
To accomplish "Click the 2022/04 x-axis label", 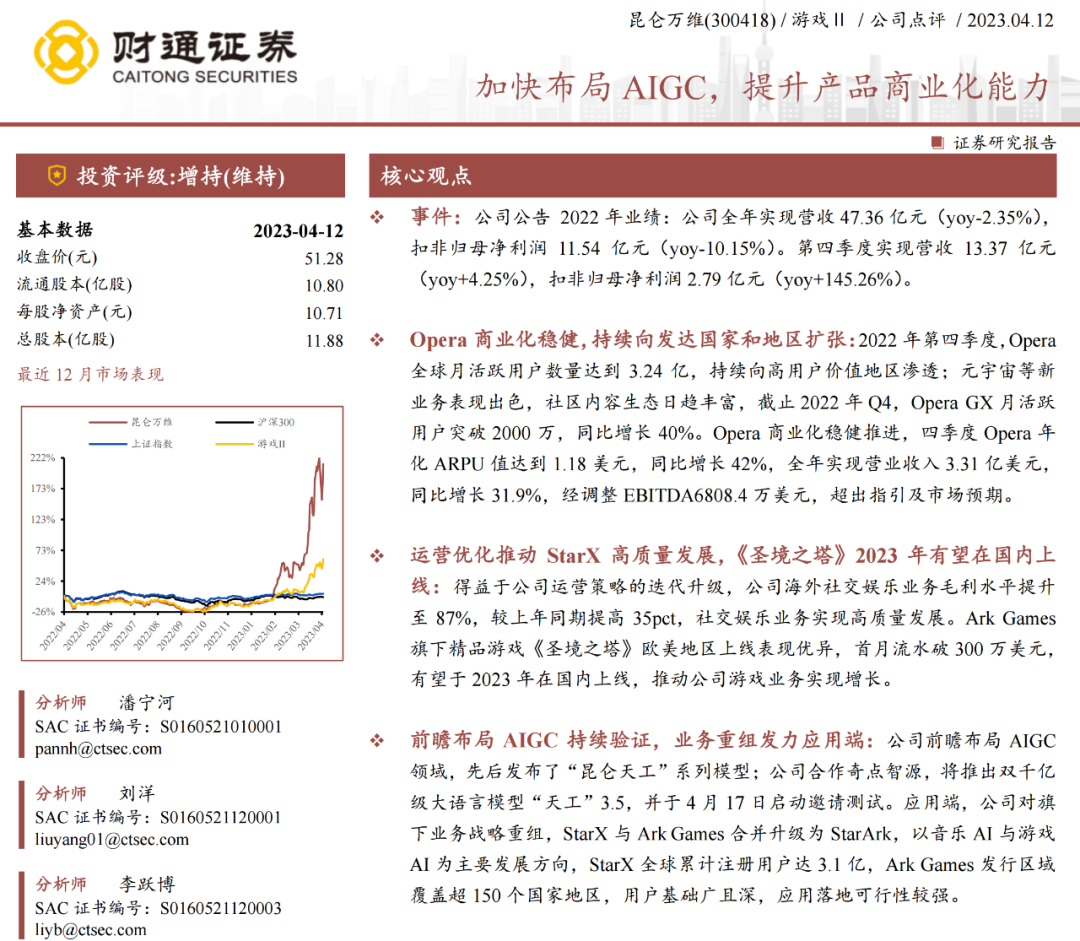I will (x=53, y=635).
